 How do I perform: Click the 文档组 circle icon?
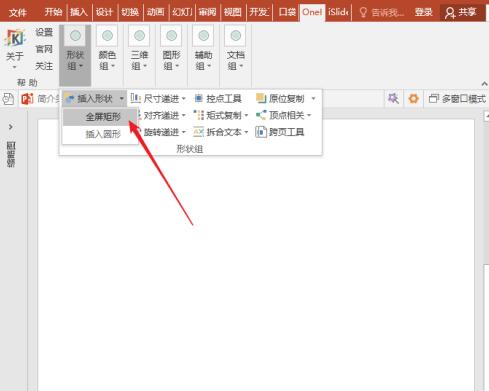click(x=236, y=35)
